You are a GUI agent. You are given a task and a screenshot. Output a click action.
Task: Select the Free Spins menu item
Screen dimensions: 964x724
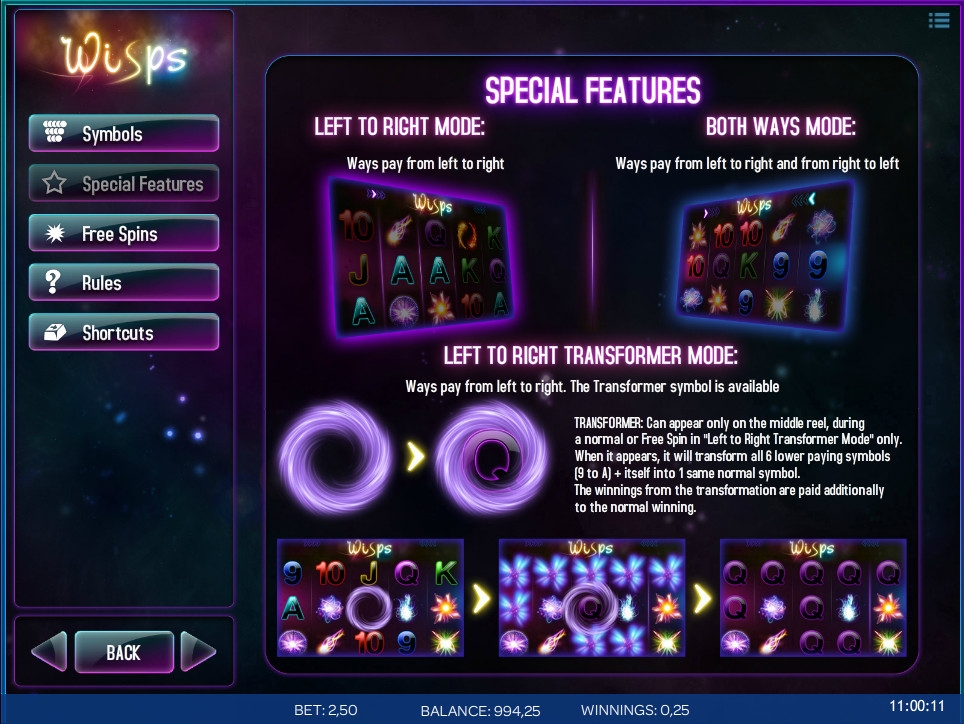124,233
